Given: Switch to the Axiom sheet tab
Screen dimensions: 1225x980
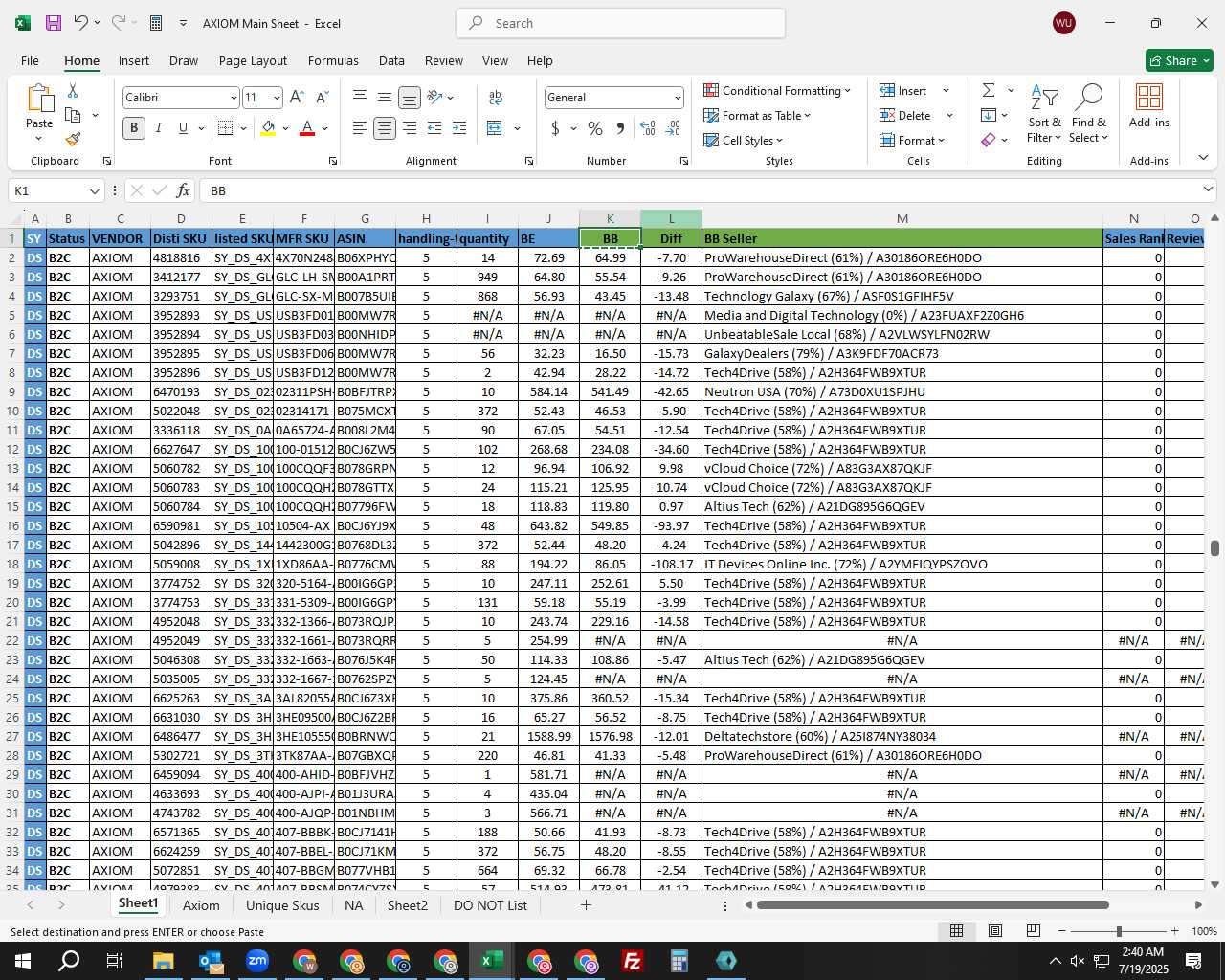Looking at the screenshot, I should pos(201,905).
